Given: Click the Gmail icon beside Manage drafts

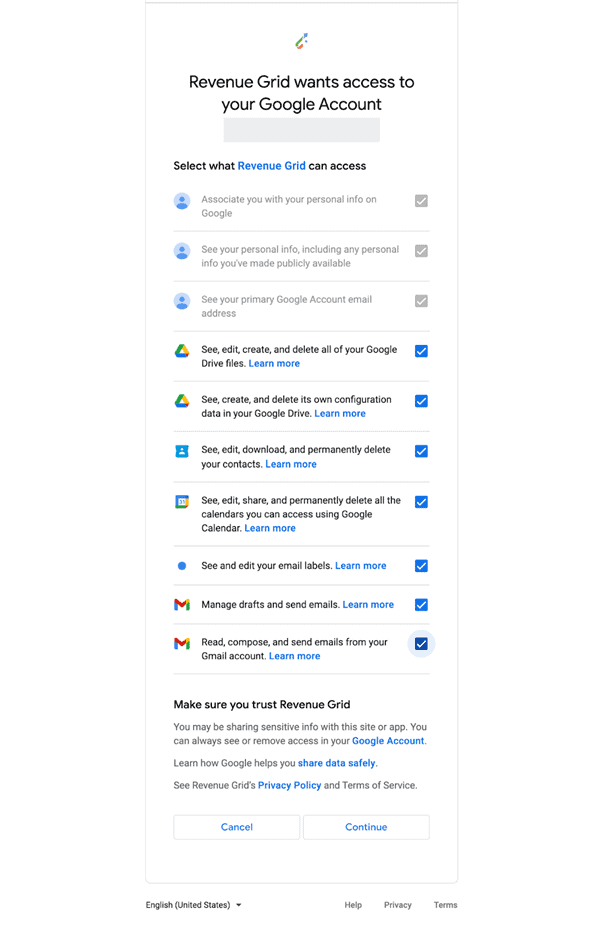Looking at the screenshot, I should [x=182, y=605].
